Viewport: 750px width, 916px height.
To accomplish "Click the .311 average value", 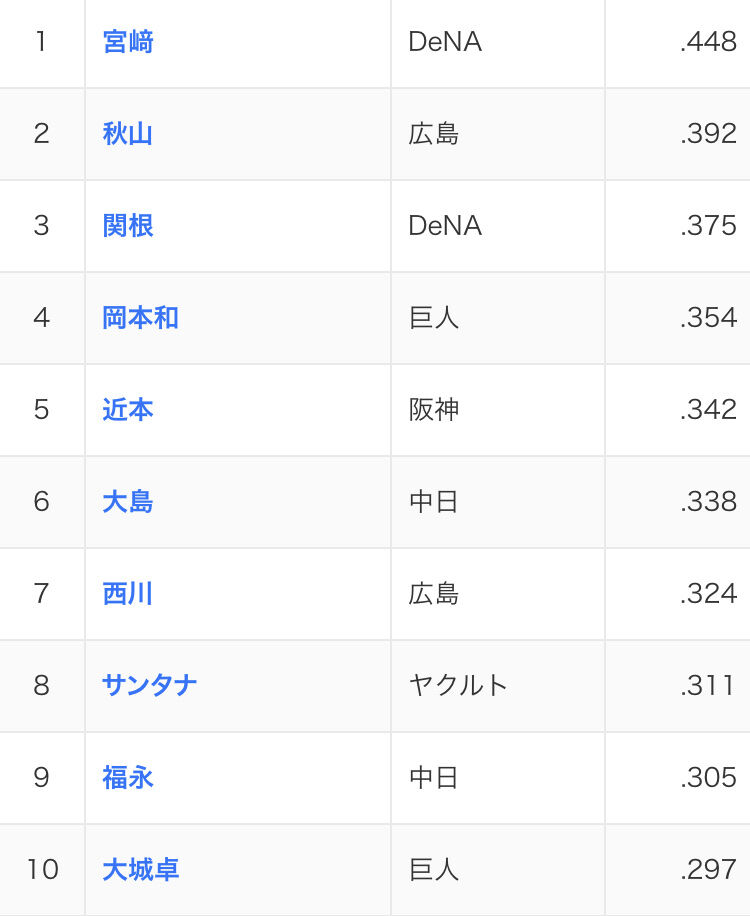I will [x=708, y=686].
